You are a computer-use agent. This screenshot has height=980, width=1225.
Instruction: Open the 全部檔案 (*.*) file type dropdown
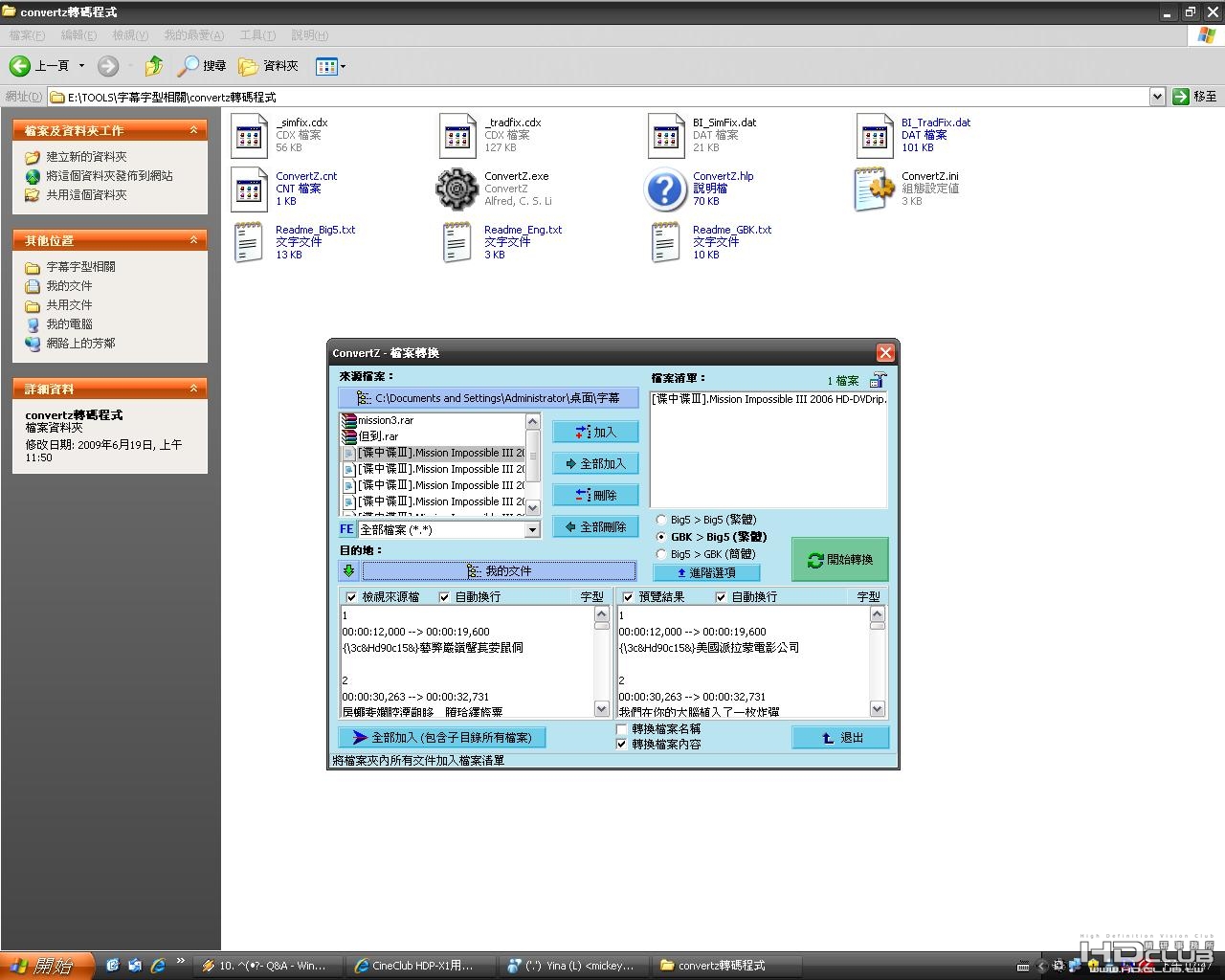pyautogui.click(x=532, y=529)
